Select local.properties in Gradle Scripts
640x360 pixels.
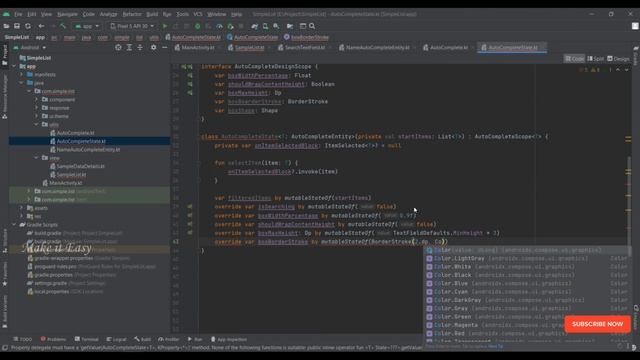pos(65,291)
